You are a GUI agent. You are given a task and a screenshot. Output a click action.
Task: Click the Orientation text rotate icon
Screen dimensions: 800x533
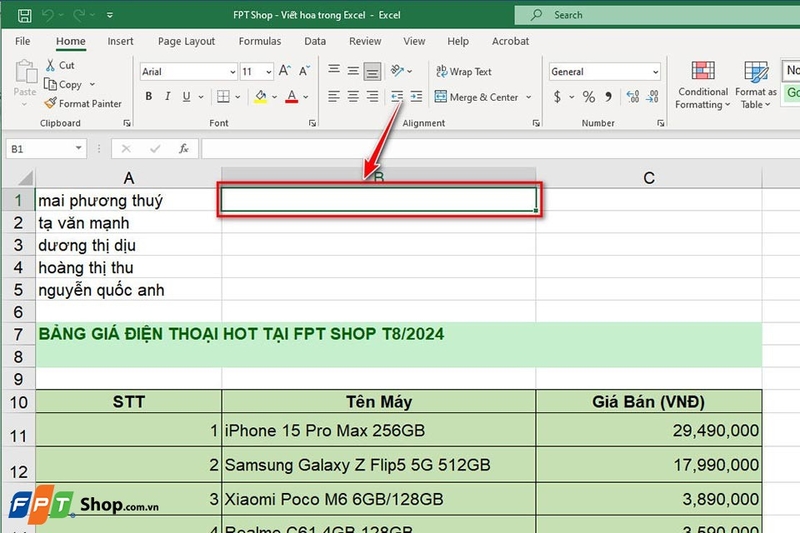coord(397,70)
